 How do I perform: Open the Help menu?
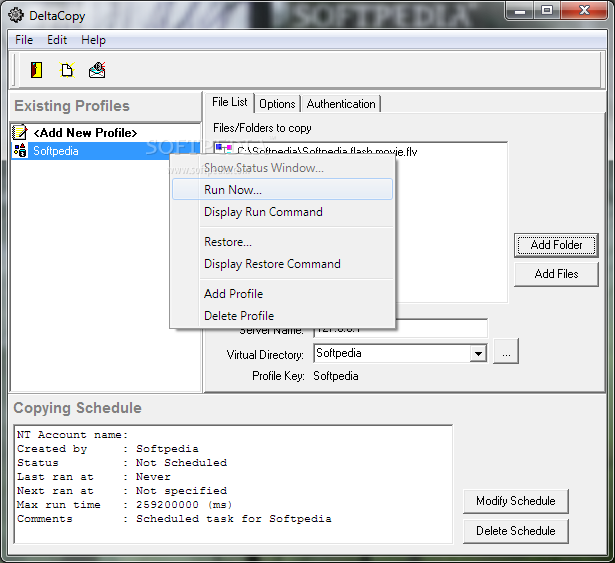coord(93,40)
